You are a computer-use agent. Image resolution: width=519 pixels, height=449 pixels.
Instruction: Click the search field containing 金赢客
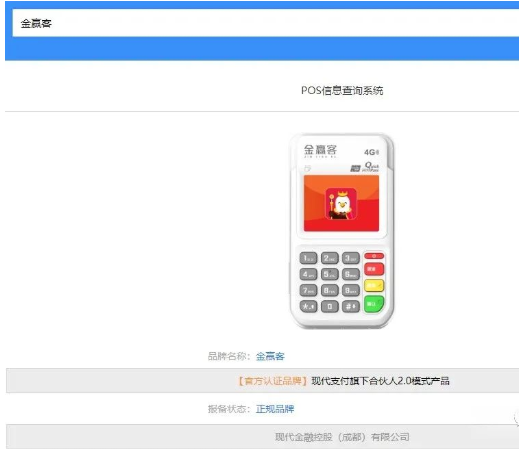point(266,23)
